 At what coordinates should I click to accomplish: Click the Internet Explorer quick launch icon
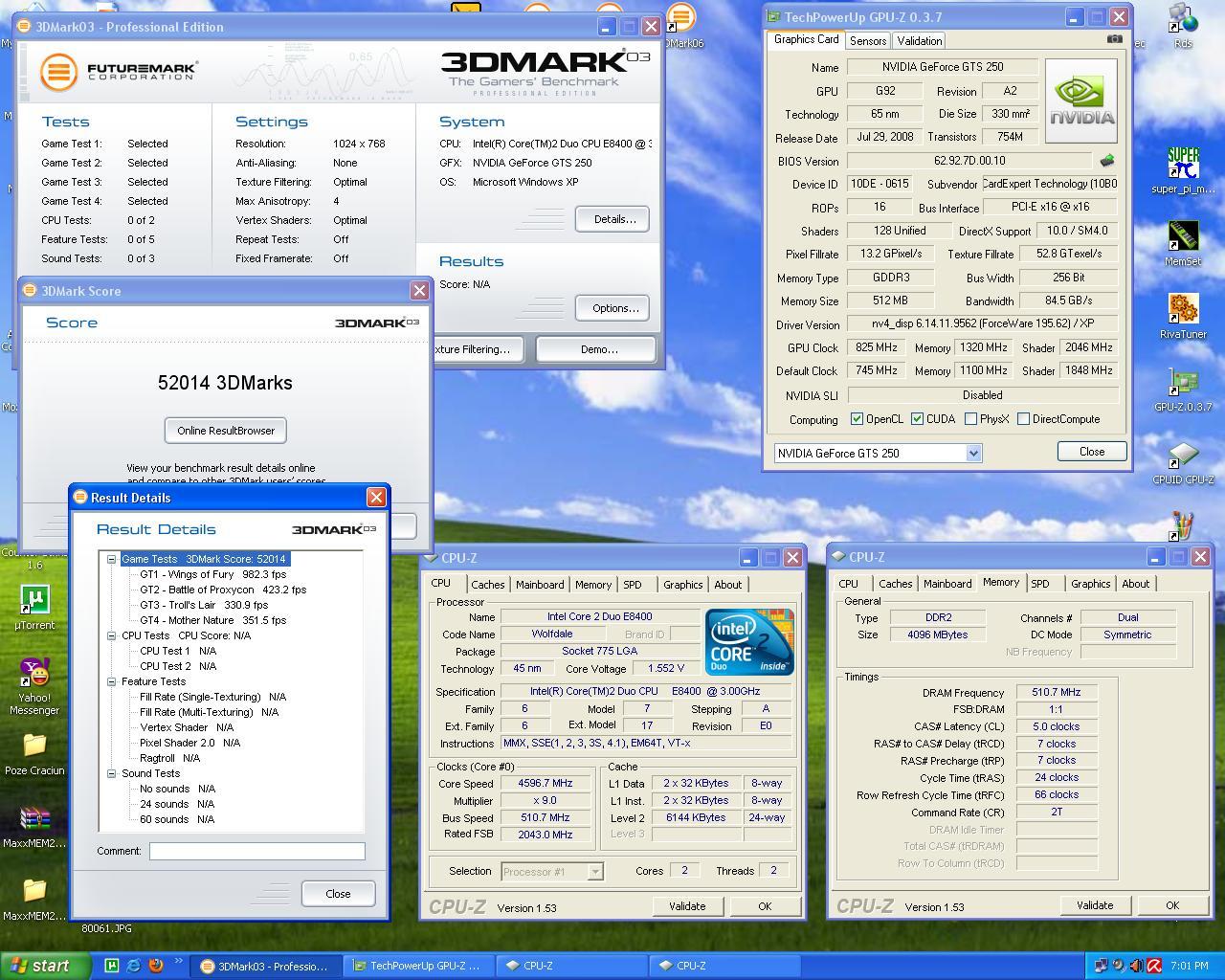[x=133, y=966]
